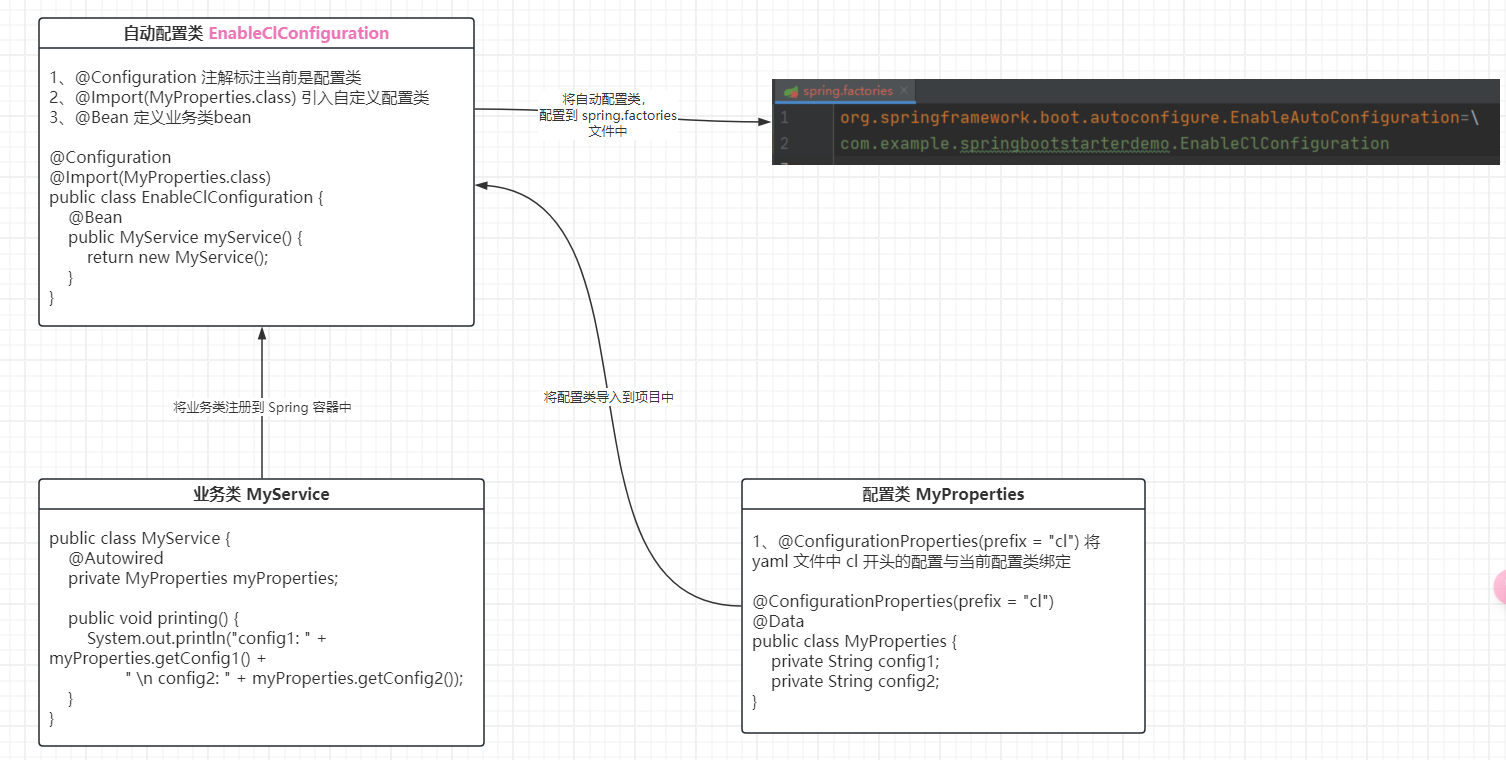
Task: Select the 配置类 MyProperties box title
Action: click(943, 494)
